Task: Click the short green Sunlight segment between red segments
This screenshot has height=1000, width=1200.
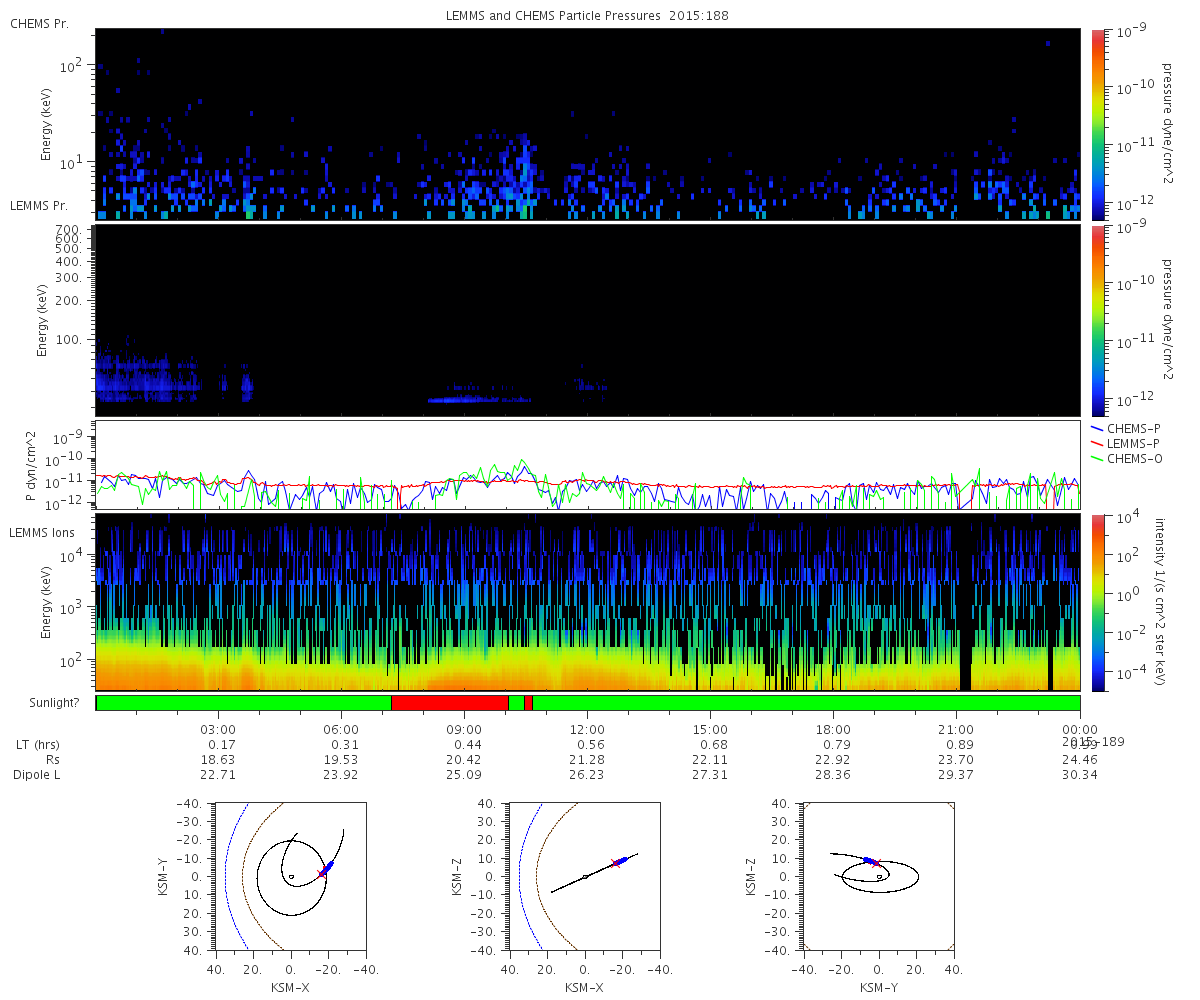Action: click(x=516, y=703)
